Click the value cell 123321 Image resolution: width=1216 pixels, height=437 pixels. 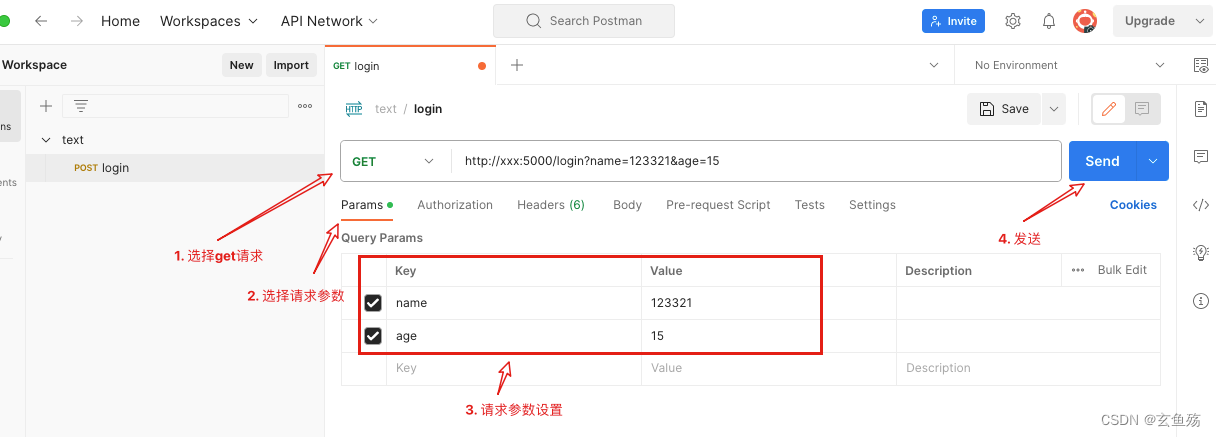769,303
